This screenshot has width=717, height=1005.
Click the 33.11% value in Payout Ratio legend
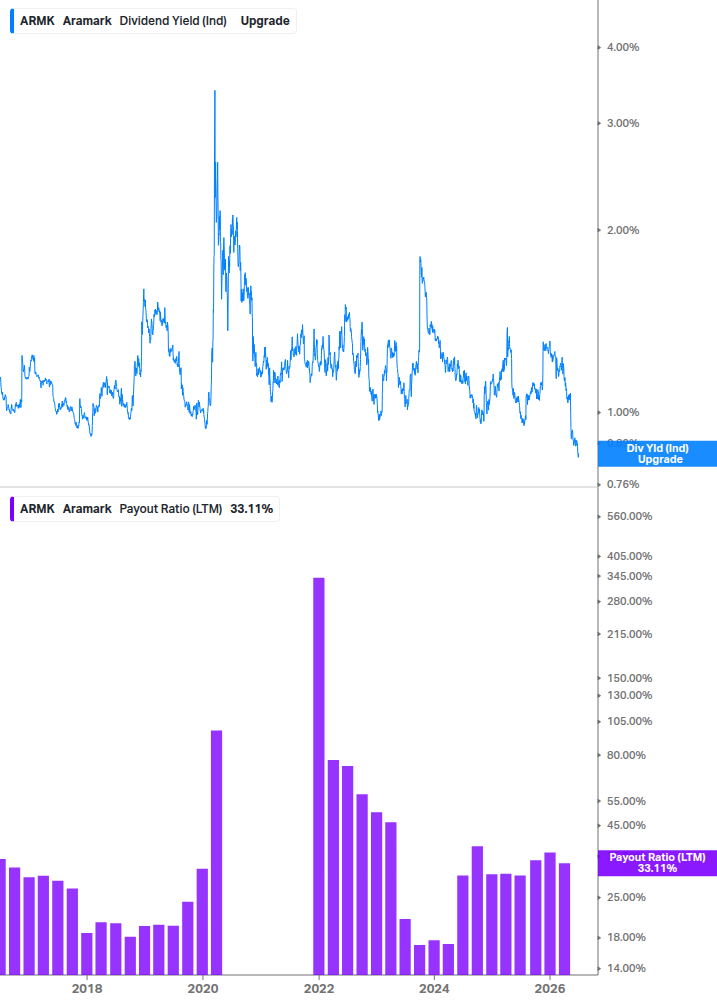pyautogui.click(x=252, y=509)
